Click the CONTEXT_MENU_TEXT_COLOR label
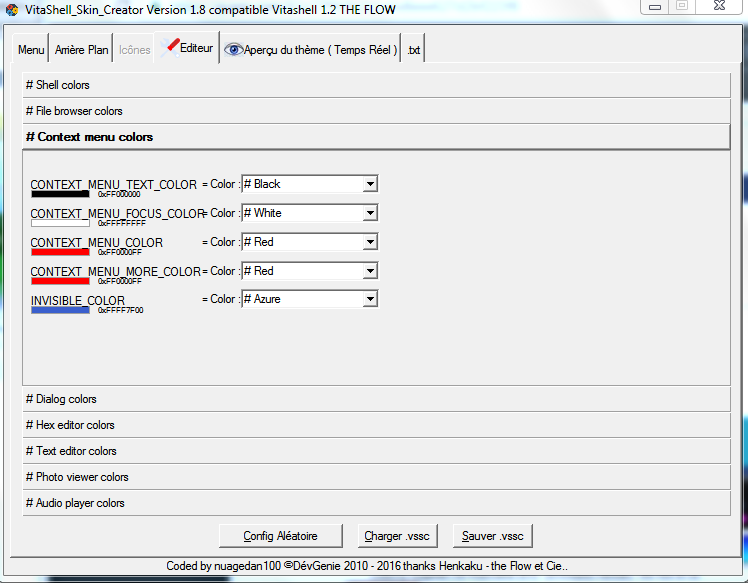Image resolution: width=748 pixels, height=583 pixels. click(114, 185)
